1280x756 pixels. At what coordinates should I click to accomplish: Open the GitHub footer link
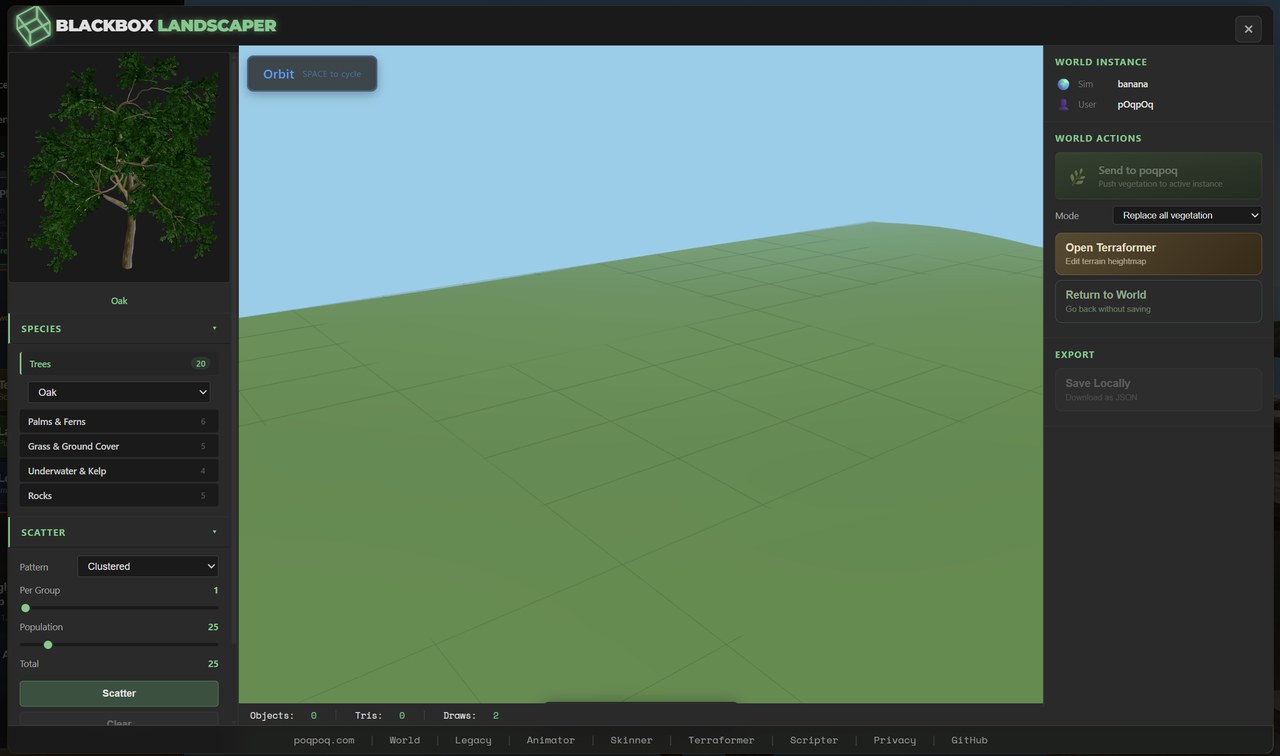969,740
